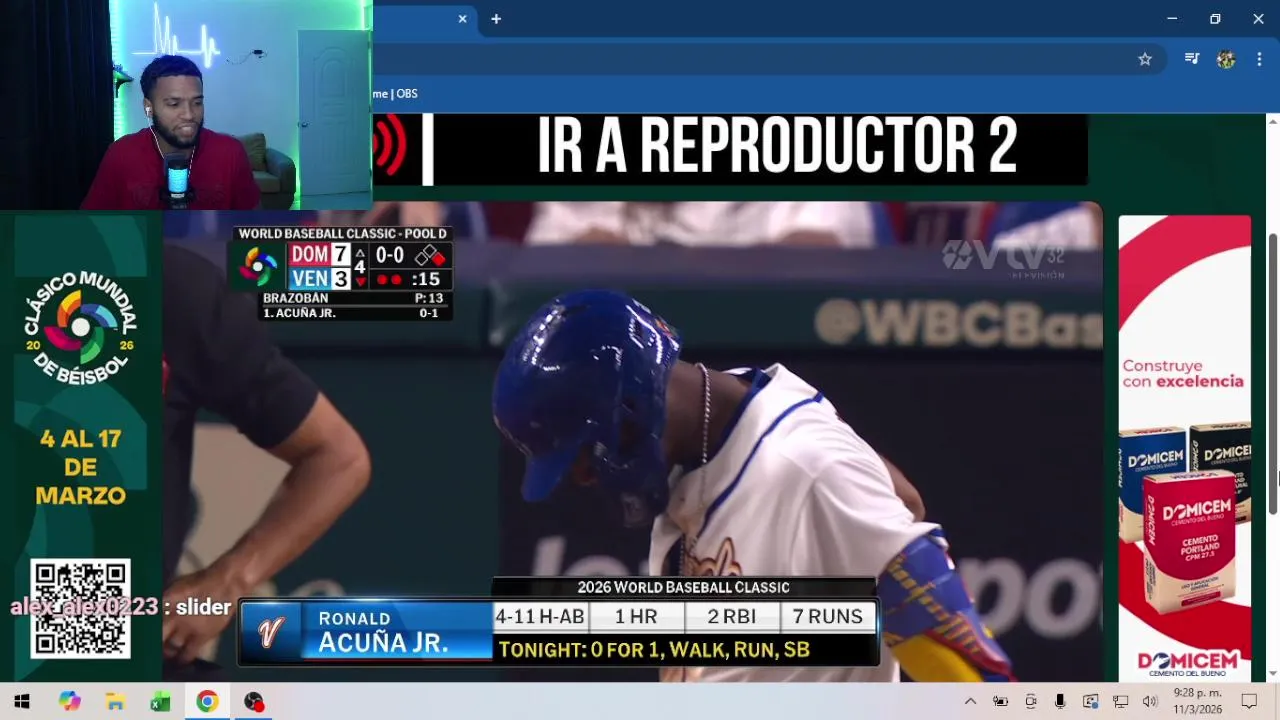
Task: Switch to Chrome in the taskbar
Action: coord(207,701)
